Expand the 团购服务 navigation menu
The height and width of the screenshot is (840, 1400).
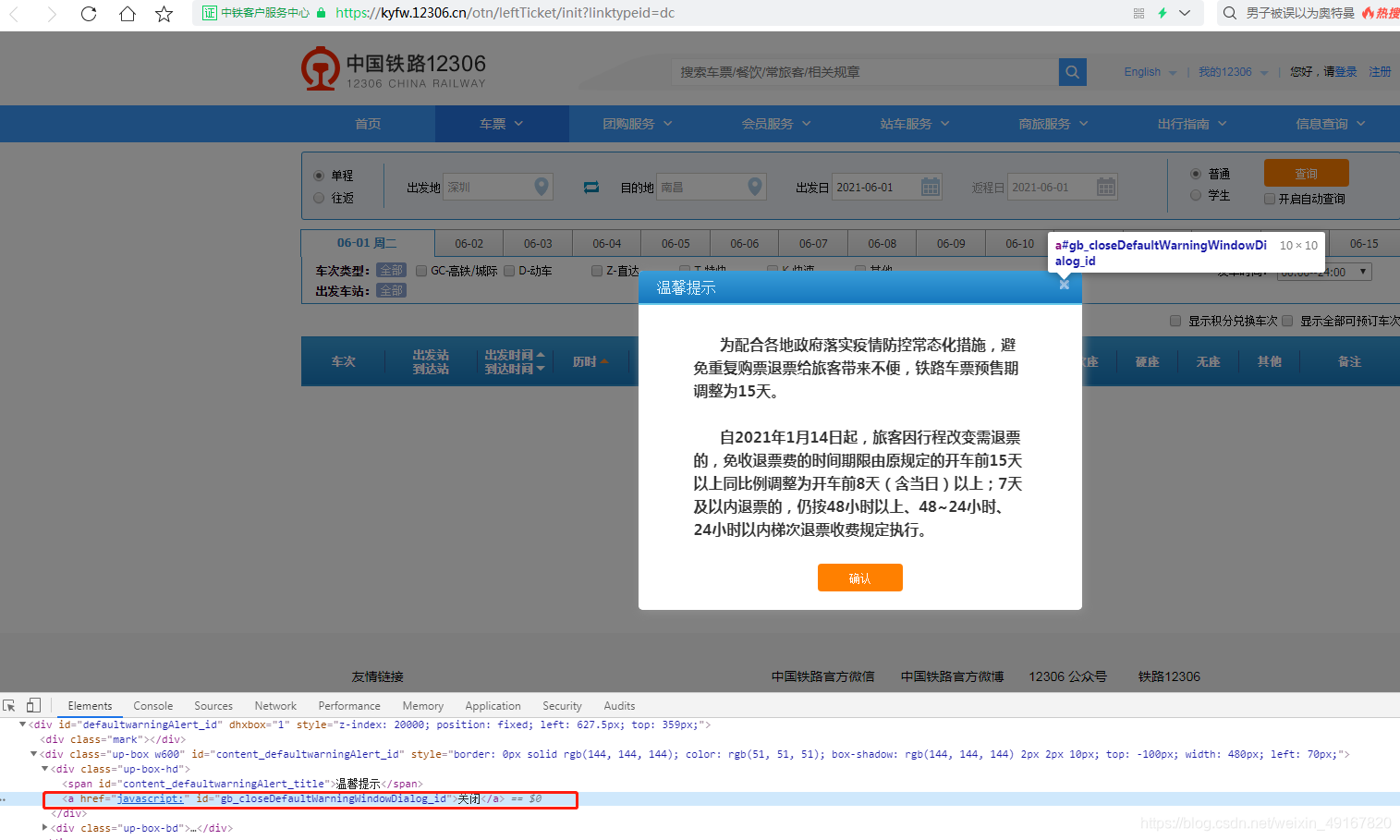tap(638, 124)
